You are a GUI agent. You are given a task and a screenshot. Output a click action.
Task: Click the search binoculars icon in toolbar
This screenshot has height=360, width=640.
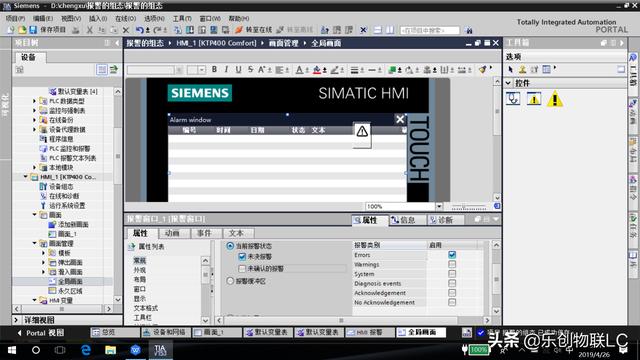(x=469, y=30)
